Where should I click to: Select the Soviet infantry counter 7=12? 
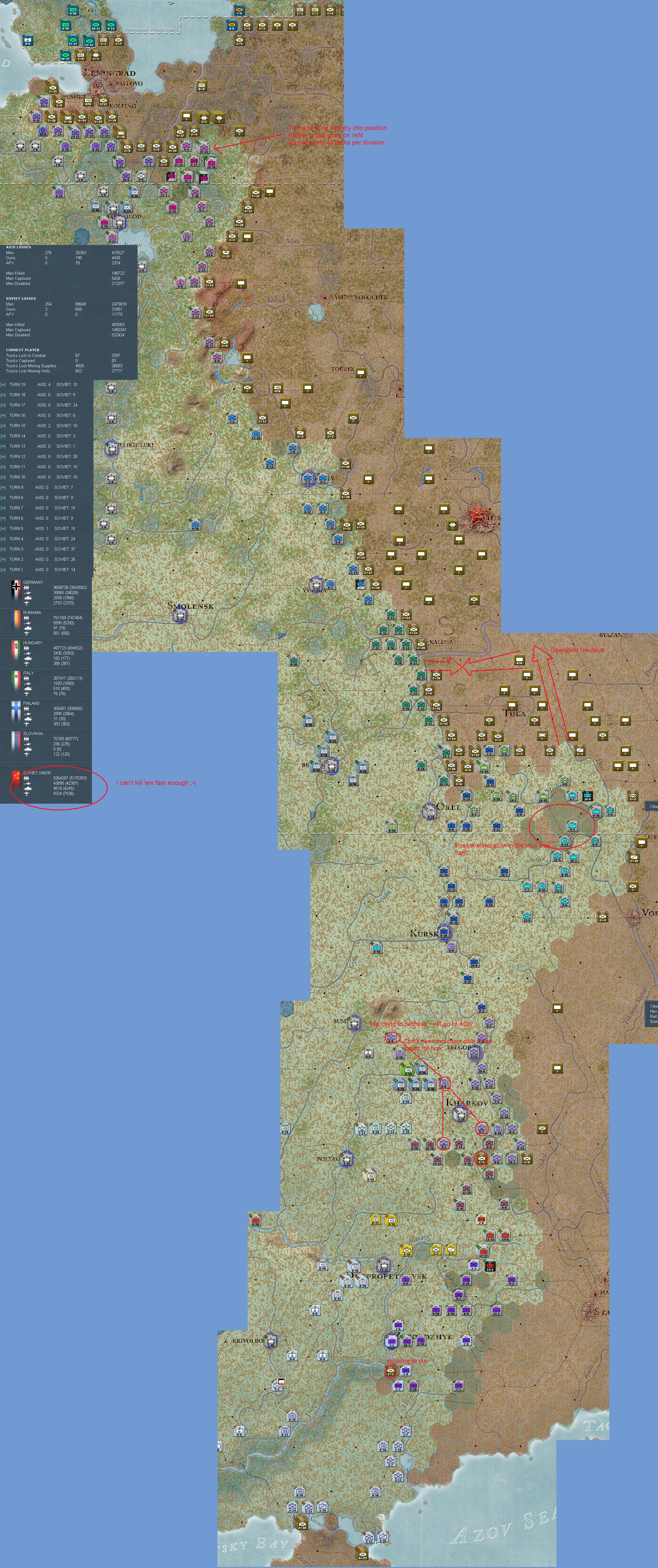click(256, 193)
